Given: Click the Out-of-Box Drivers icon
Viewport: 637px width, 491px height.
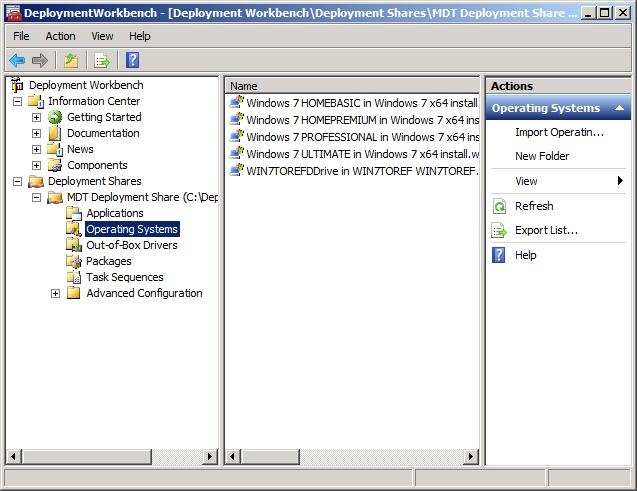Looking at the screenshot, I should click(x=74, y=245).
